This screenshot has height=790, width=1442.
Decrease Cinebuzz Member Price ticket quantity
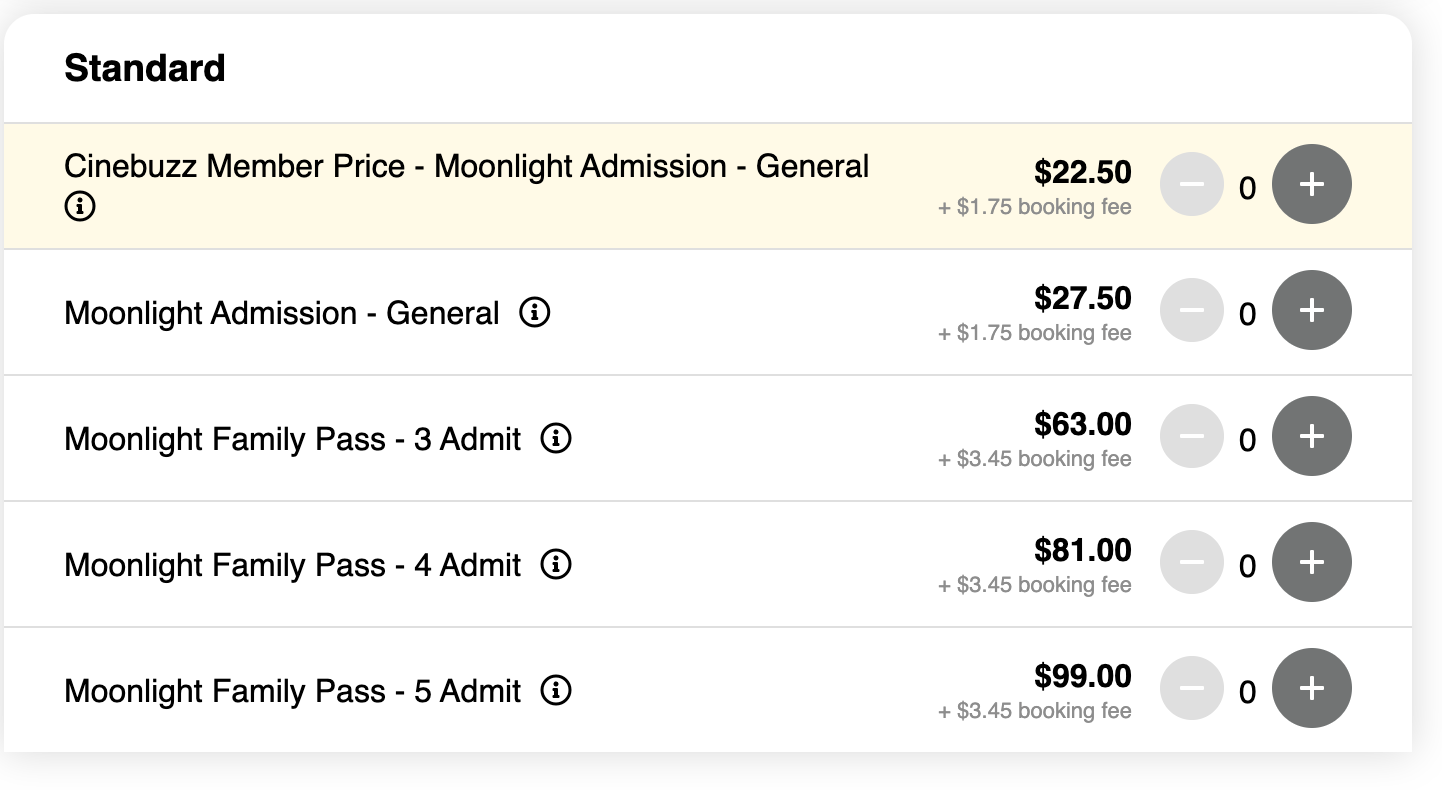point(1191,184)
